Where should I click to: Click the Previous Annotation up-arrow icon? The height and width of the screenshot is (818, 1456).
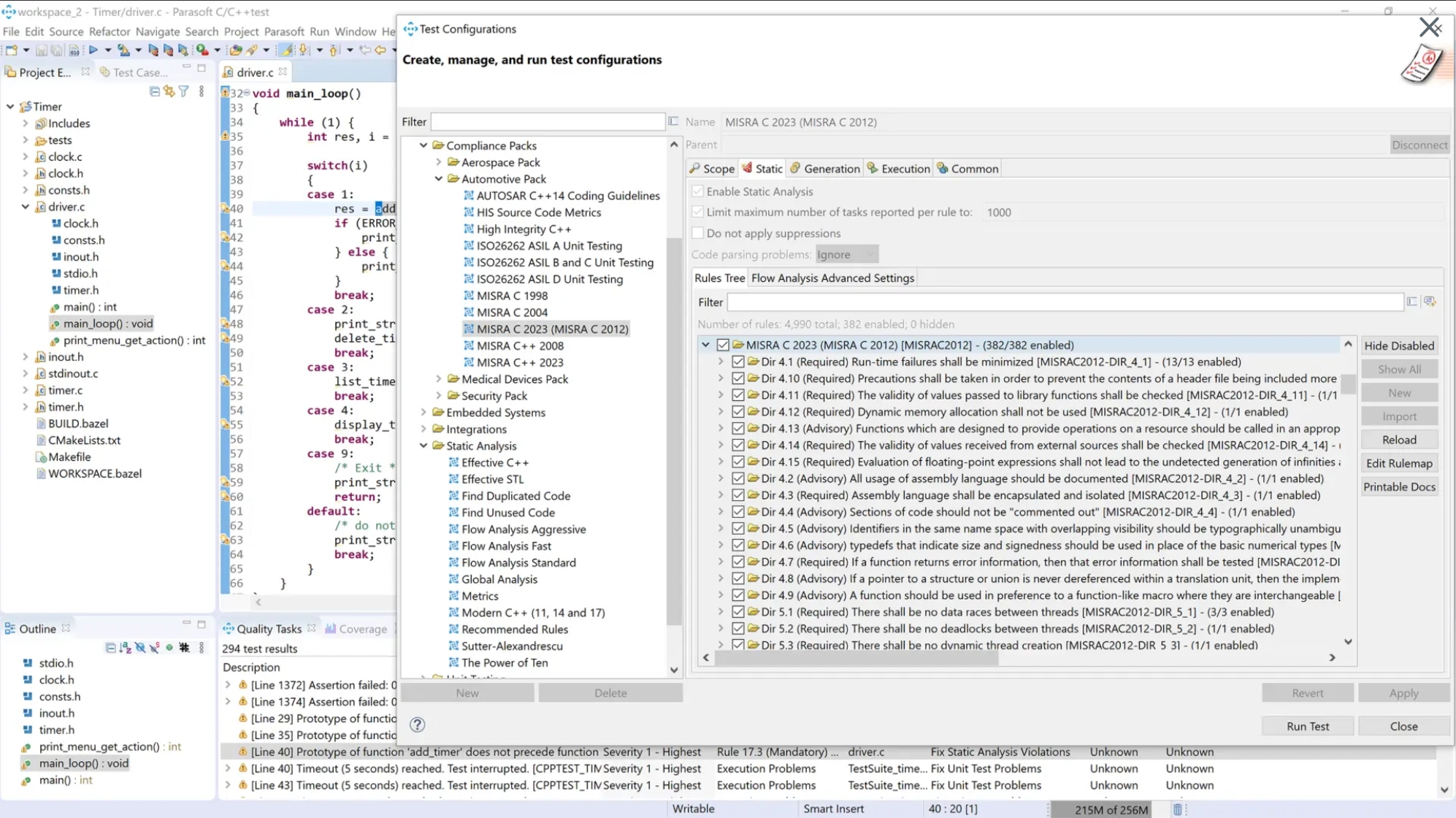pyautogui.click(x=334, y=50)
